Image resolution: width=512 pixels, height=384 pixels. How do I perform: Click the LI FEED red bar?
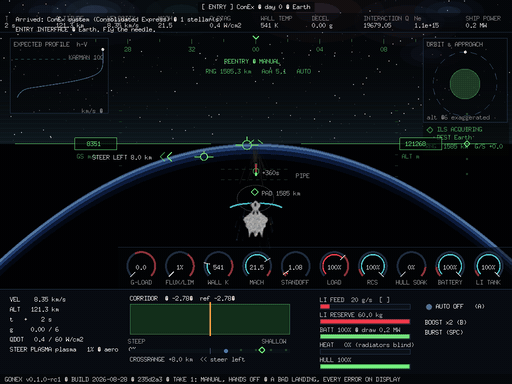(325, 307)
